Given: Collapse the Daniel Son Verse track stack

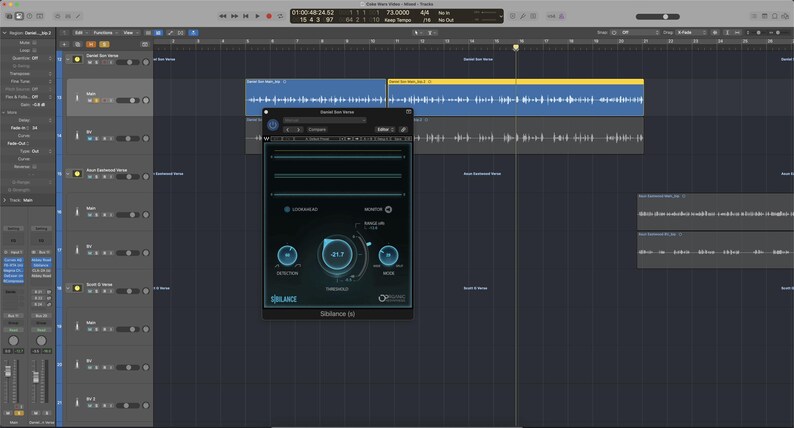Looking at the screenshot, I should 68,59.
